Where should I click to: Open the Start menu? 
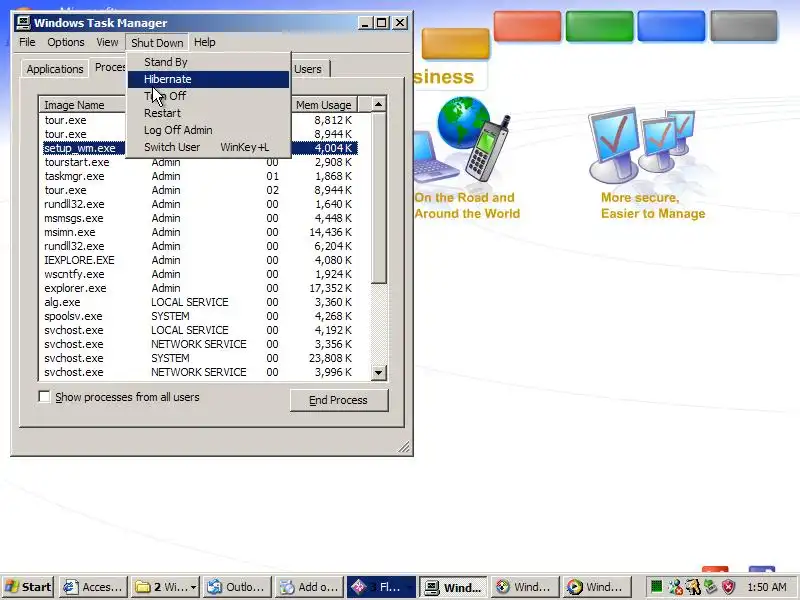[x=28, y=587]
